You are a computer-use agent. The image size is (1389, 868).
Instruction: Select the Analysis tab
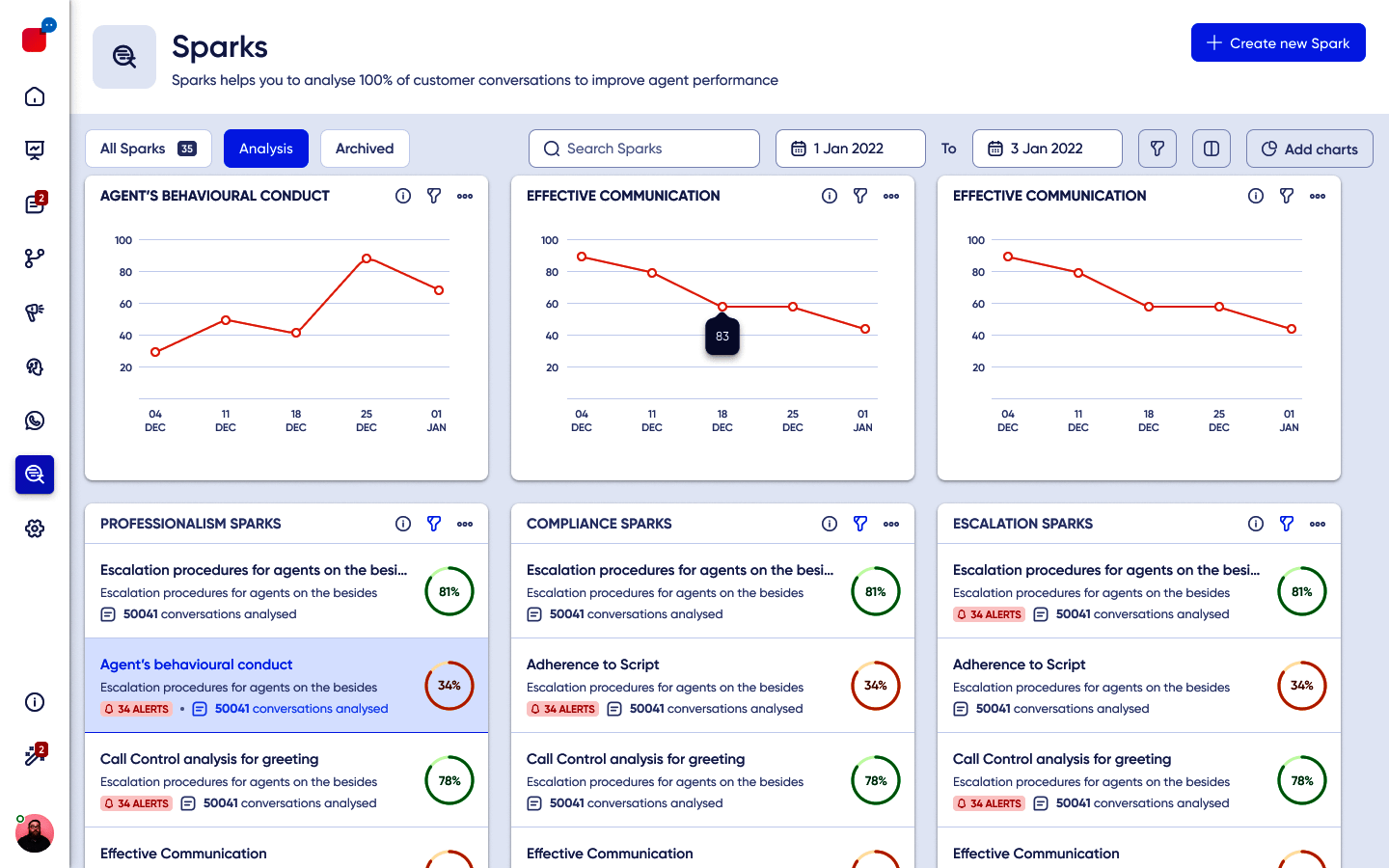pyautogui.click(x=266, y=149)
